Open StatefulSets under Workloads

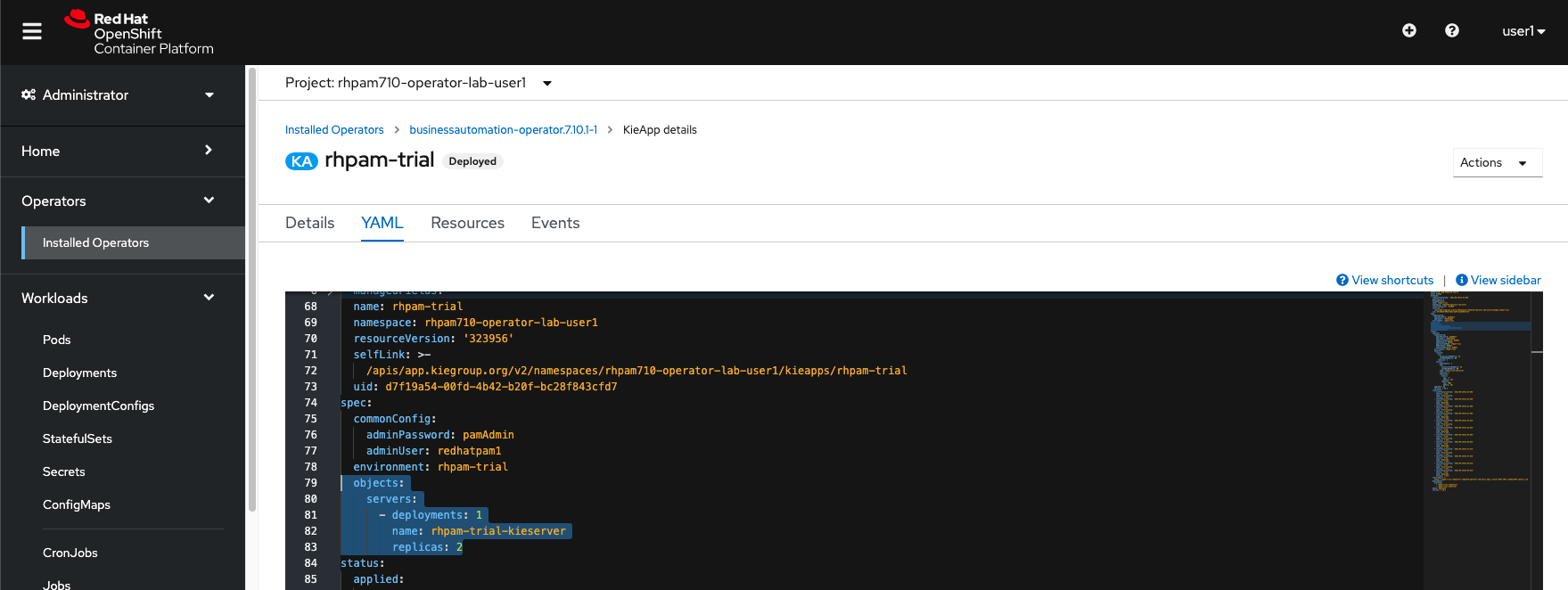coord(78,438)
